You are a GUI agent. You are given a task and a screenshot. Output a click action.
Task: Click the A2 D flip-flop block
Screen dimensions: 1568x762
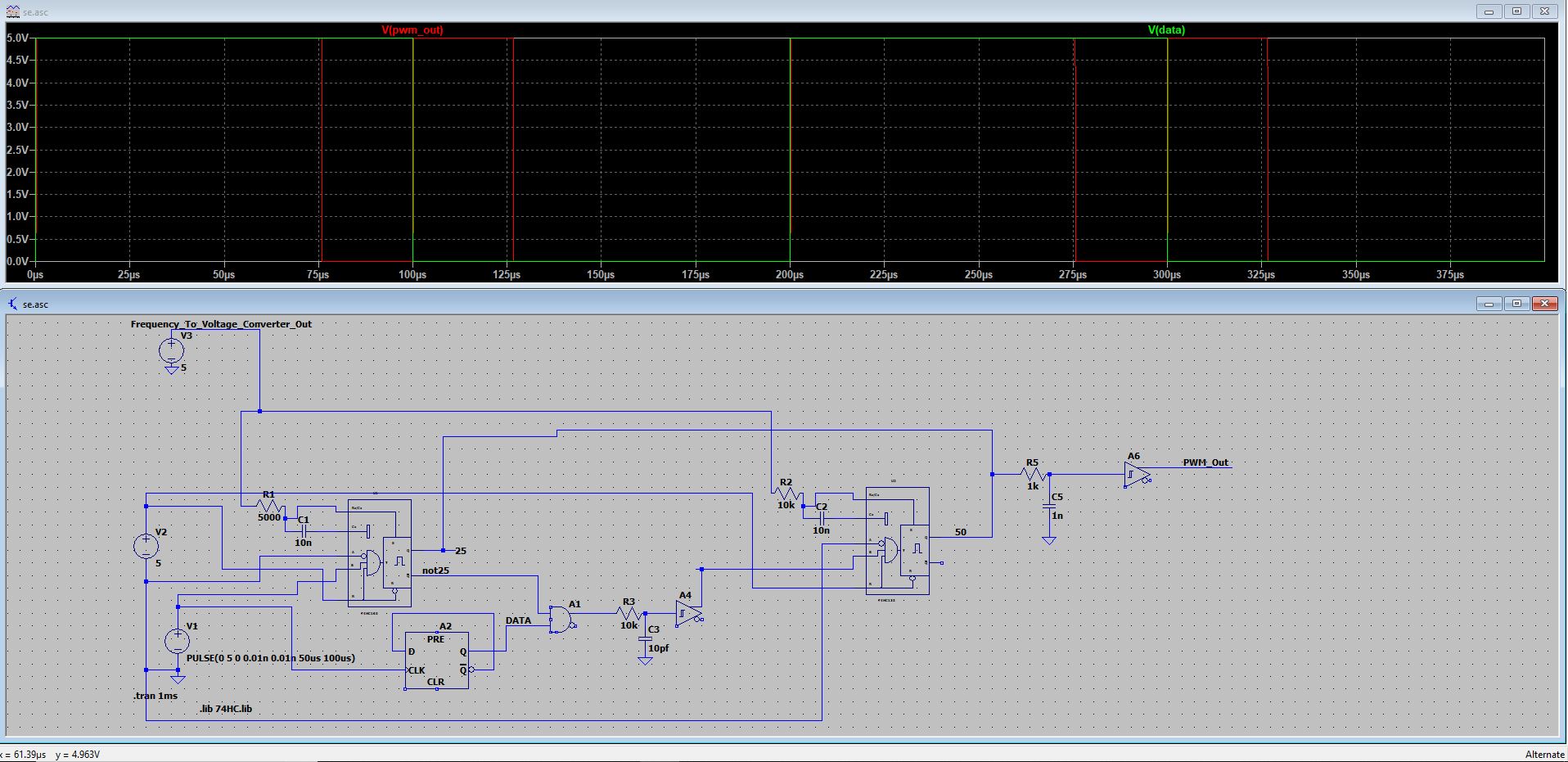(x=437, y=660)
